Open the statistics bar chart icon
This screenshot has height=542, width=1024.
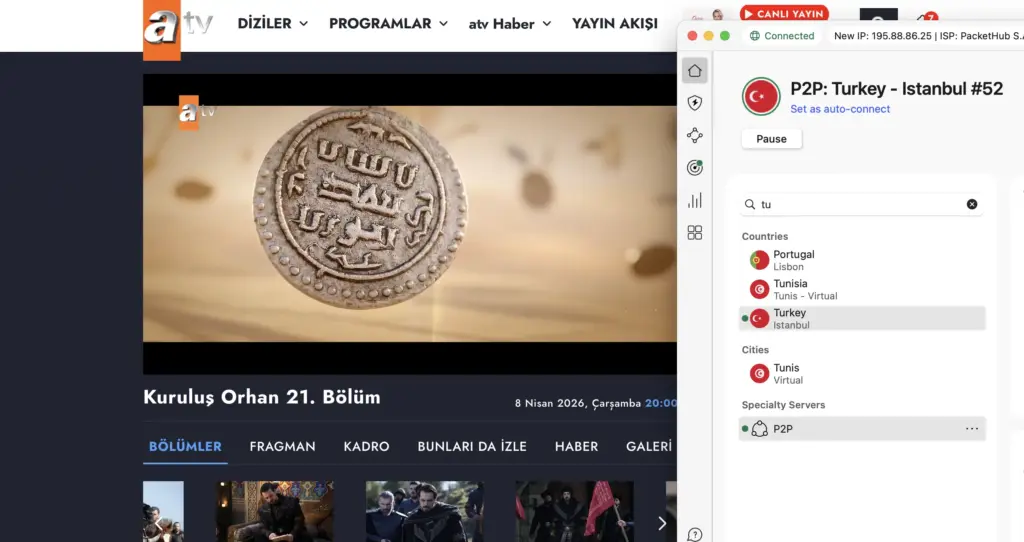695,200
